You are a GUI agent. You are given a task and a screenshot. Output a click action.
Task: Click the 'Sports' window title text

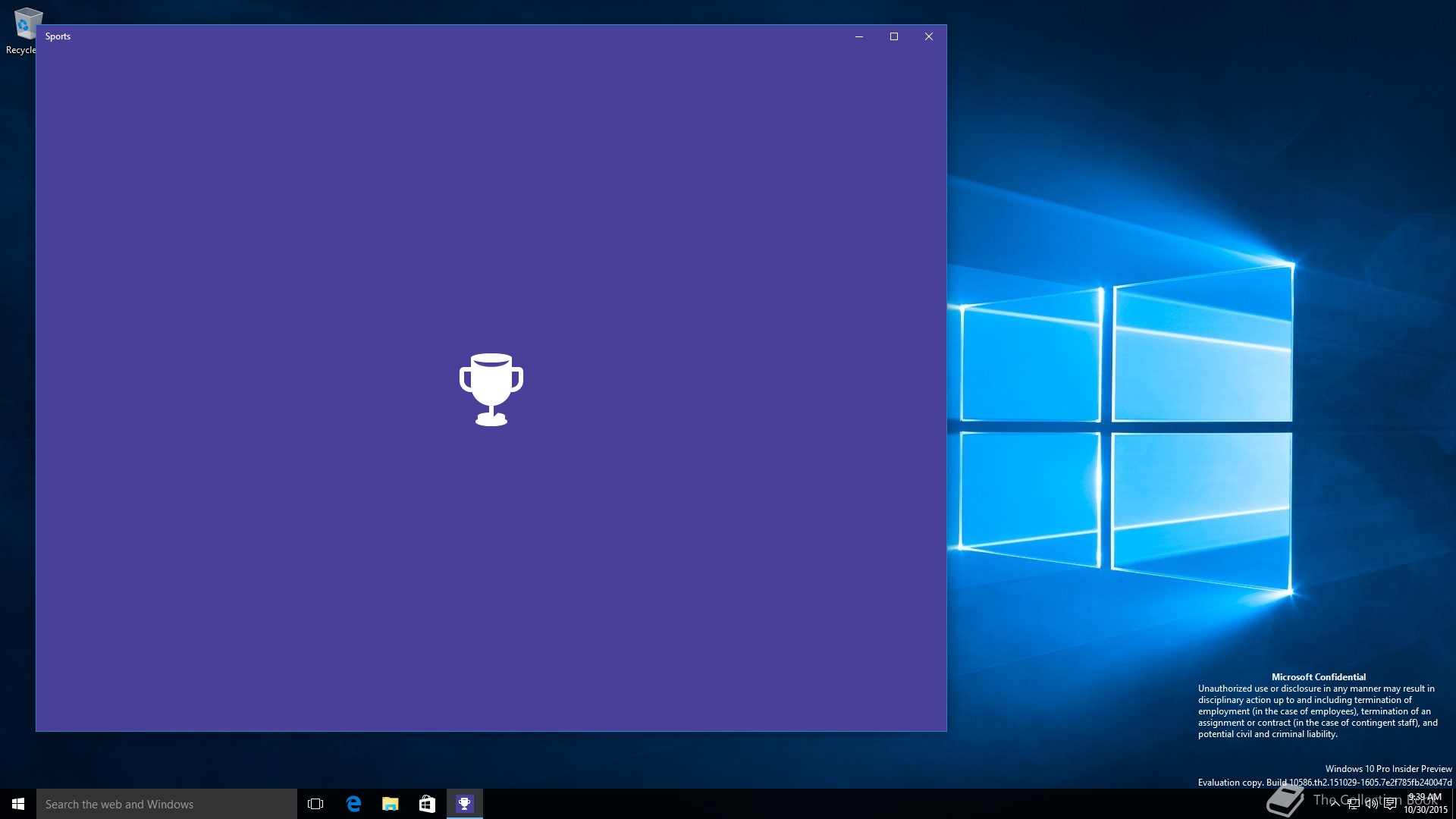click(58, 36)
